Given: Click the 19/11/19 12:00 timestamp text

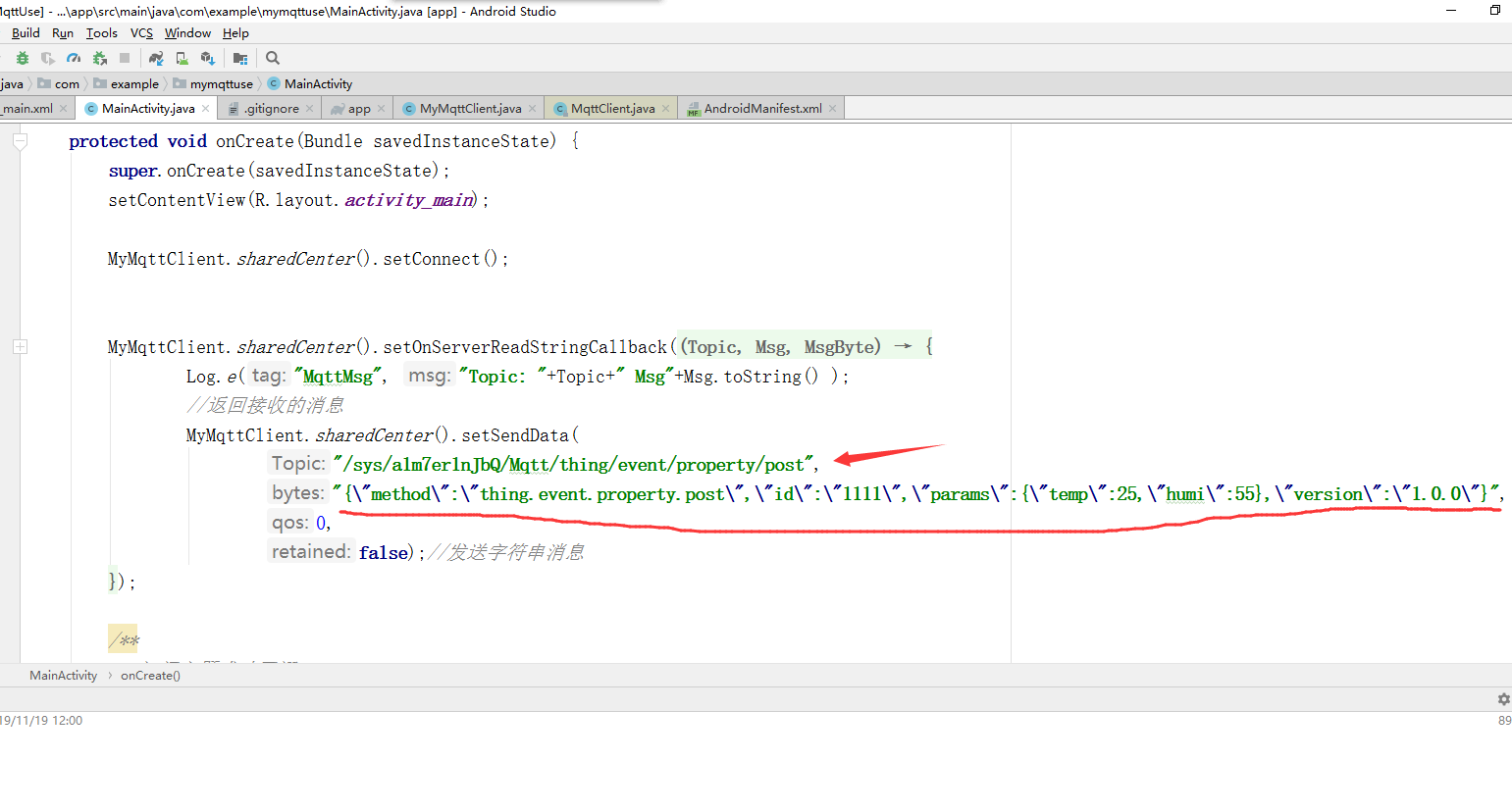Looking at the screenshot, I should pyautogui.click(x=41, y=721).
